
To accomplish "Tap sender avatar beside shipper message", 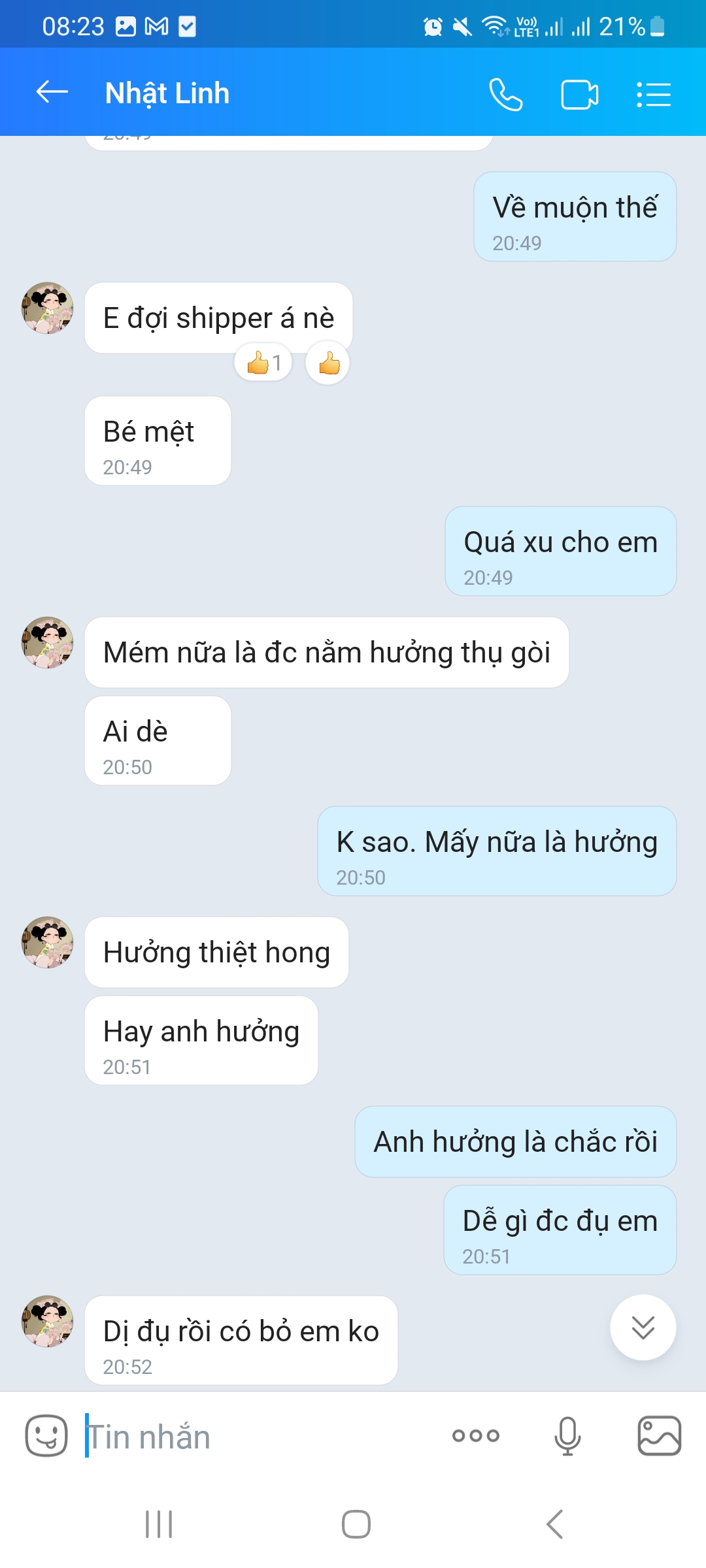I will 48,308.
